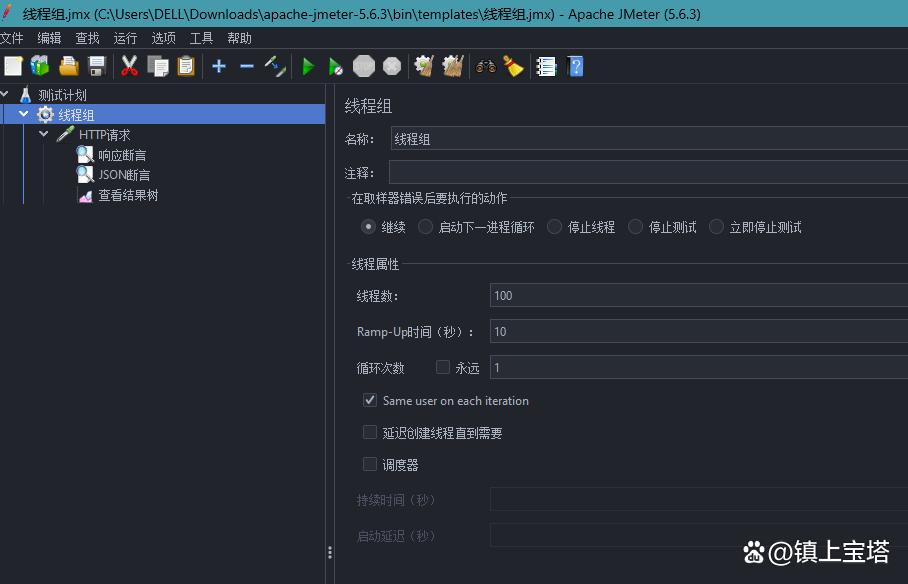Viewport: 908px width, 584px height.
Task: Open the 编辑 menu
Action: click(x=49, y=38)
